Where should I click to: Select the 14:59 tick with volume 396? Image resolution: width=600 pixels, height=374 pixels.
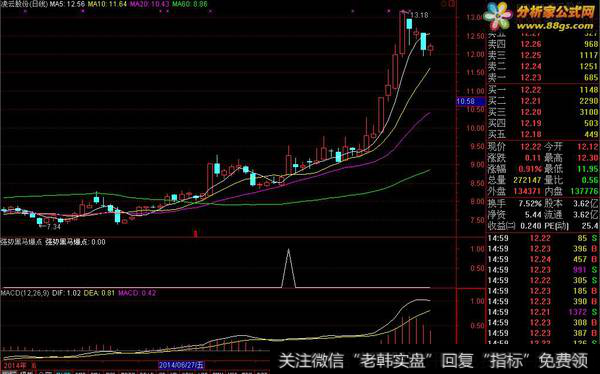click(543, 249)
